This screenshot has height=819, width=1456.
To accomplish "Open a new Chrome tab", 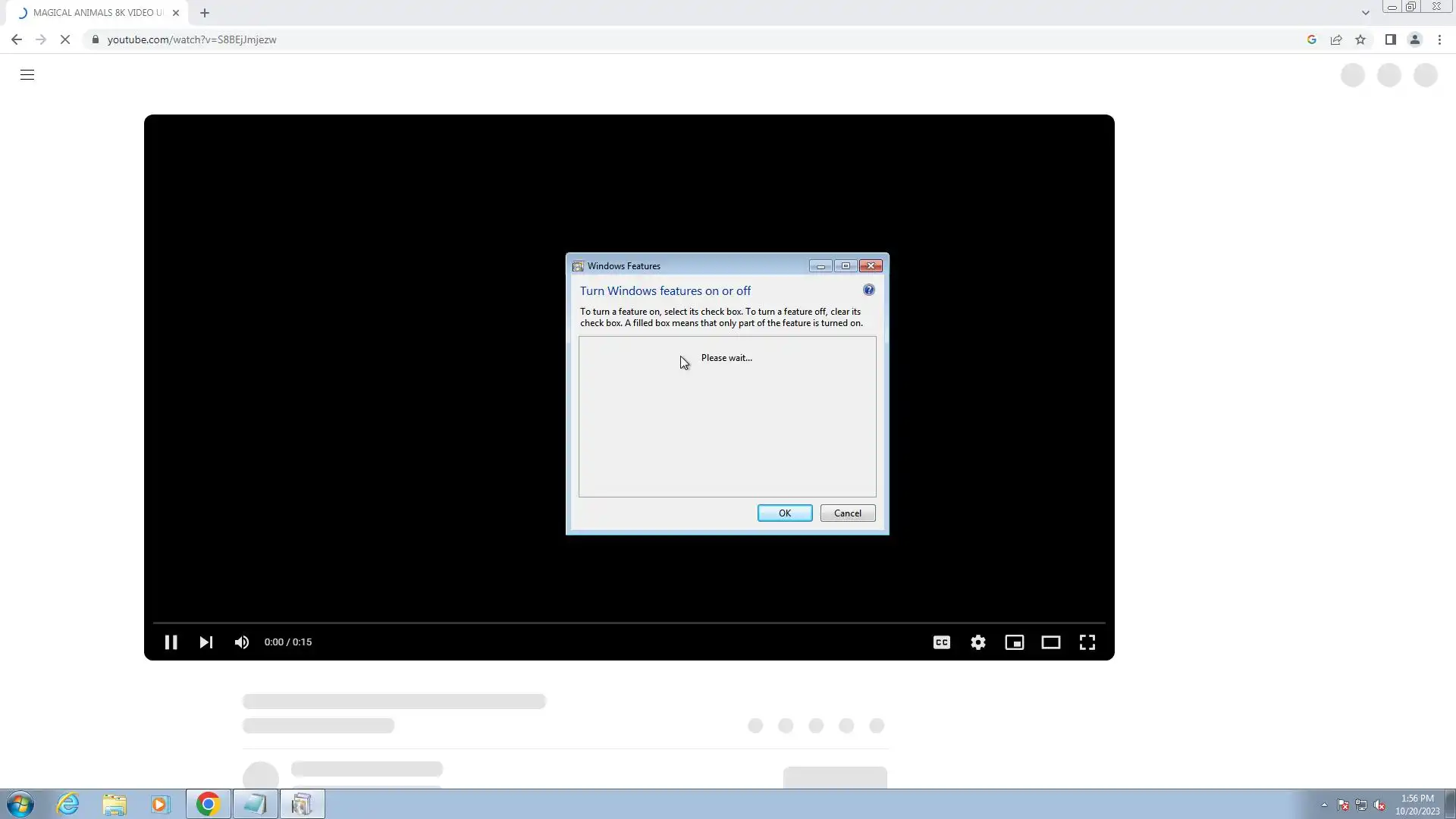I will (x=205, y=13).
